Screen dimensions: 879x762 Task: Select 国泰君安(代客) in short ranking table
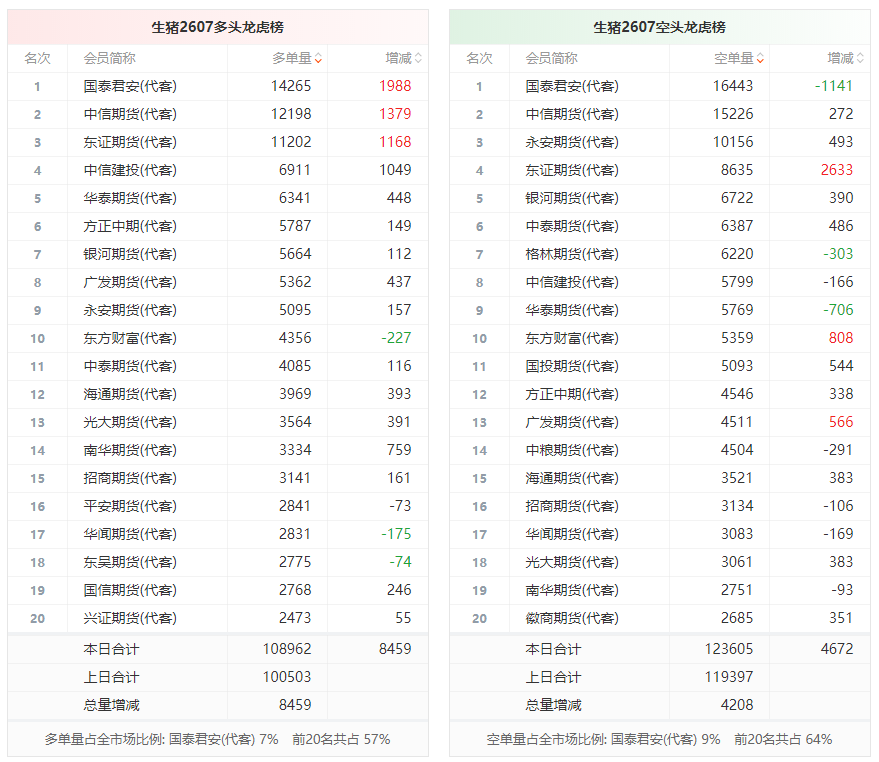coord(572,86)
